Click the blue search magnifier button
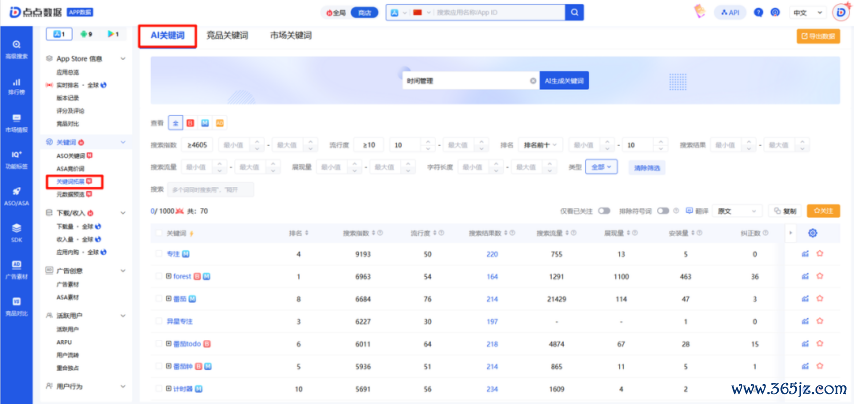Image resolution: width=854 pixels, height=404 pixels. [x=574, y=12]
